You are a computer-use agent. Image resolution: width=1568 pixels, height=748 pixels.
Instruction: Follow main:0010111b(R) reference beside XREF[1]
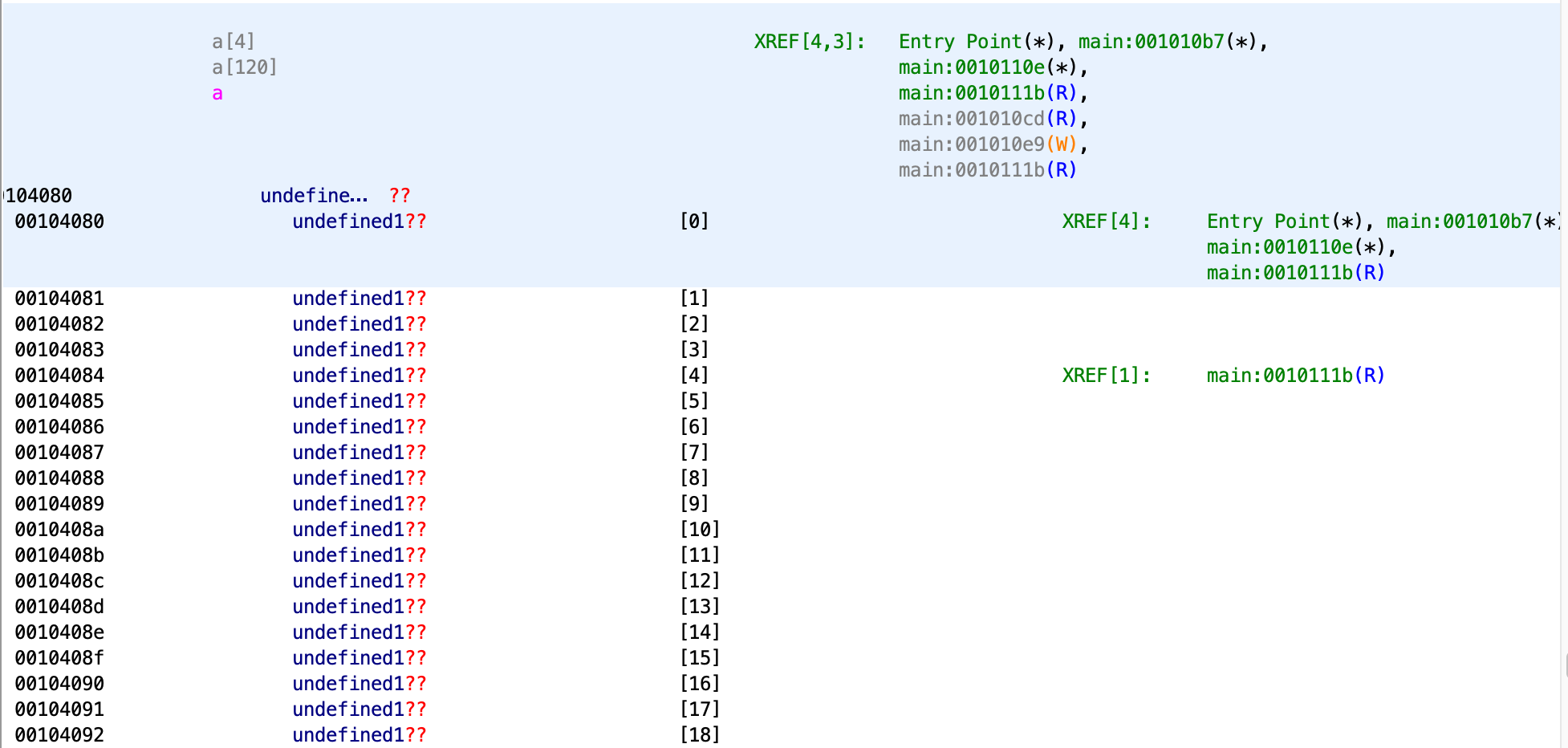pyautogui.click(x=1295, y=376)
